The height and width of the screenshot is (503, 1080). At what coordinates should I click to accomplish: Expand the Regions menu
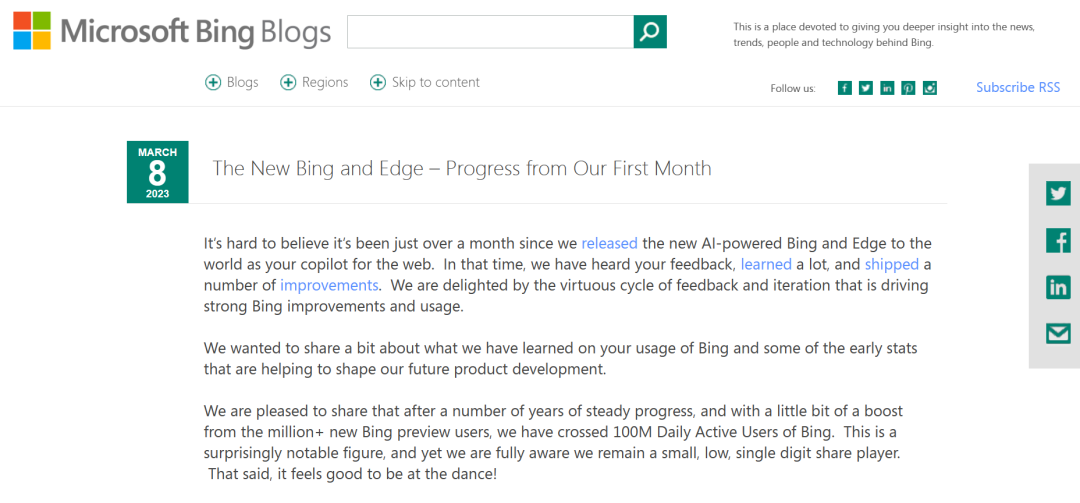pos(314,82)
